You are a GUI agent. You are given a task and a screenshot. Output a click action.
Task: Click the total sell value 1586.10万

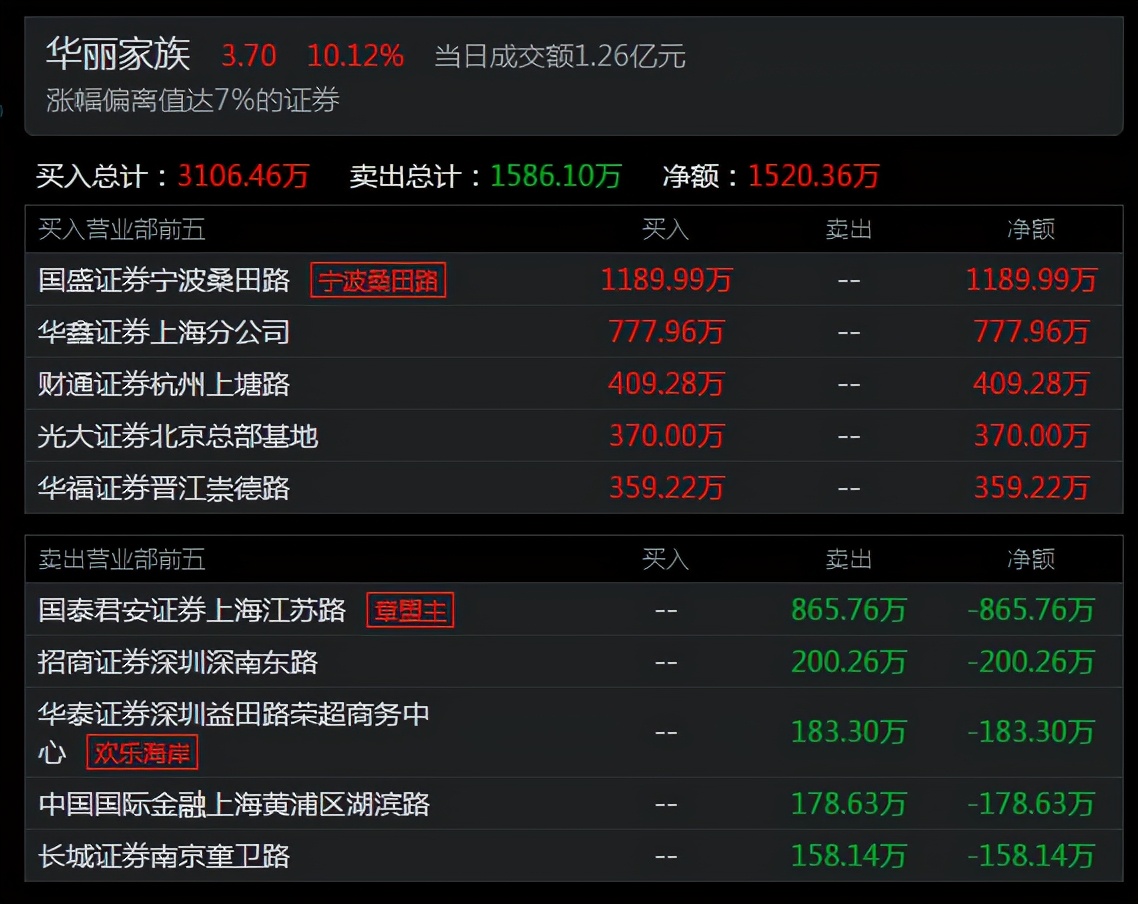[x=556, y=176]
